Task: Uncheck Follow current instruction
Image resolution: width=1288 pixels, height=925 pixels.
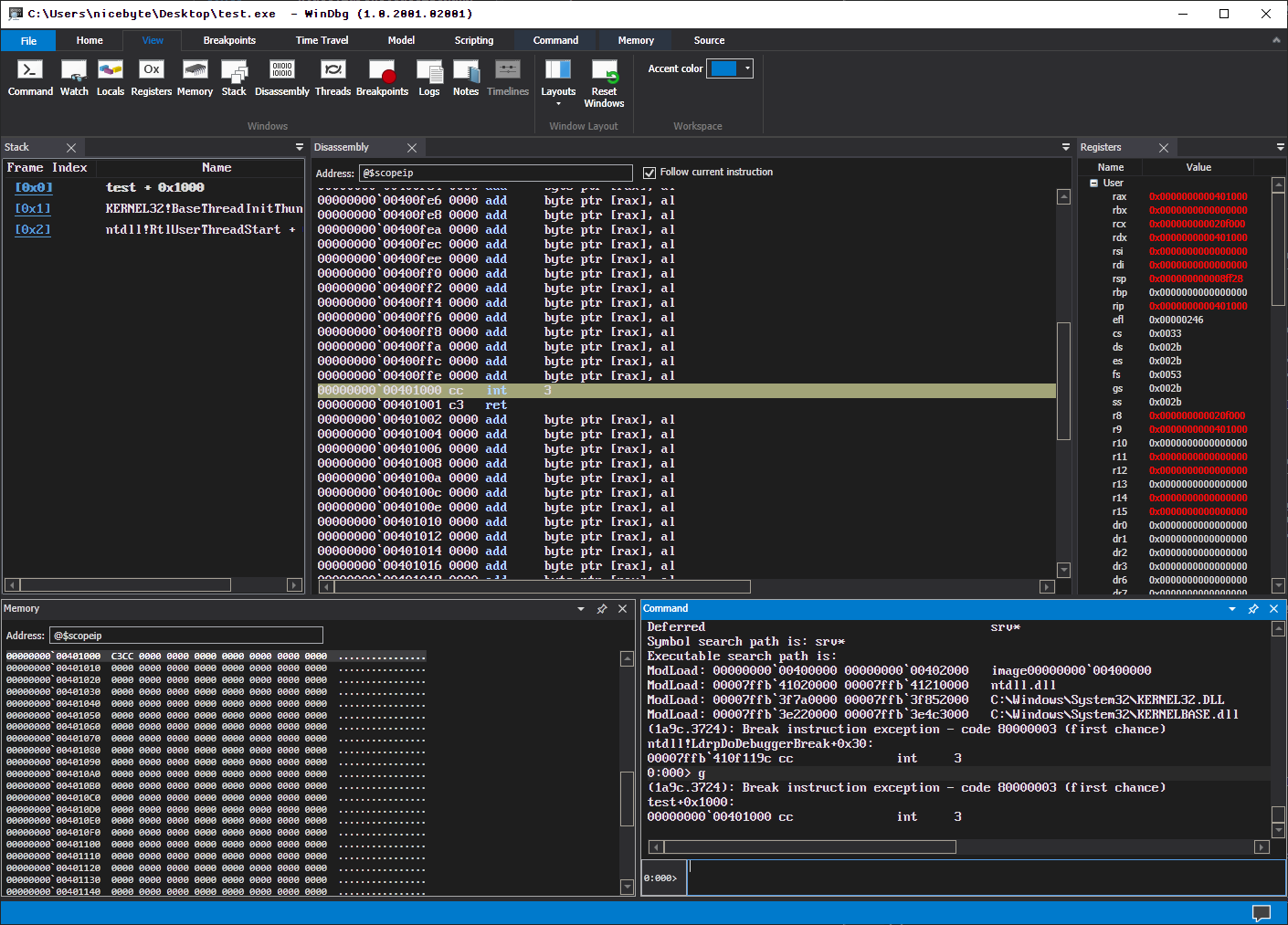Action: click(649, 172)
